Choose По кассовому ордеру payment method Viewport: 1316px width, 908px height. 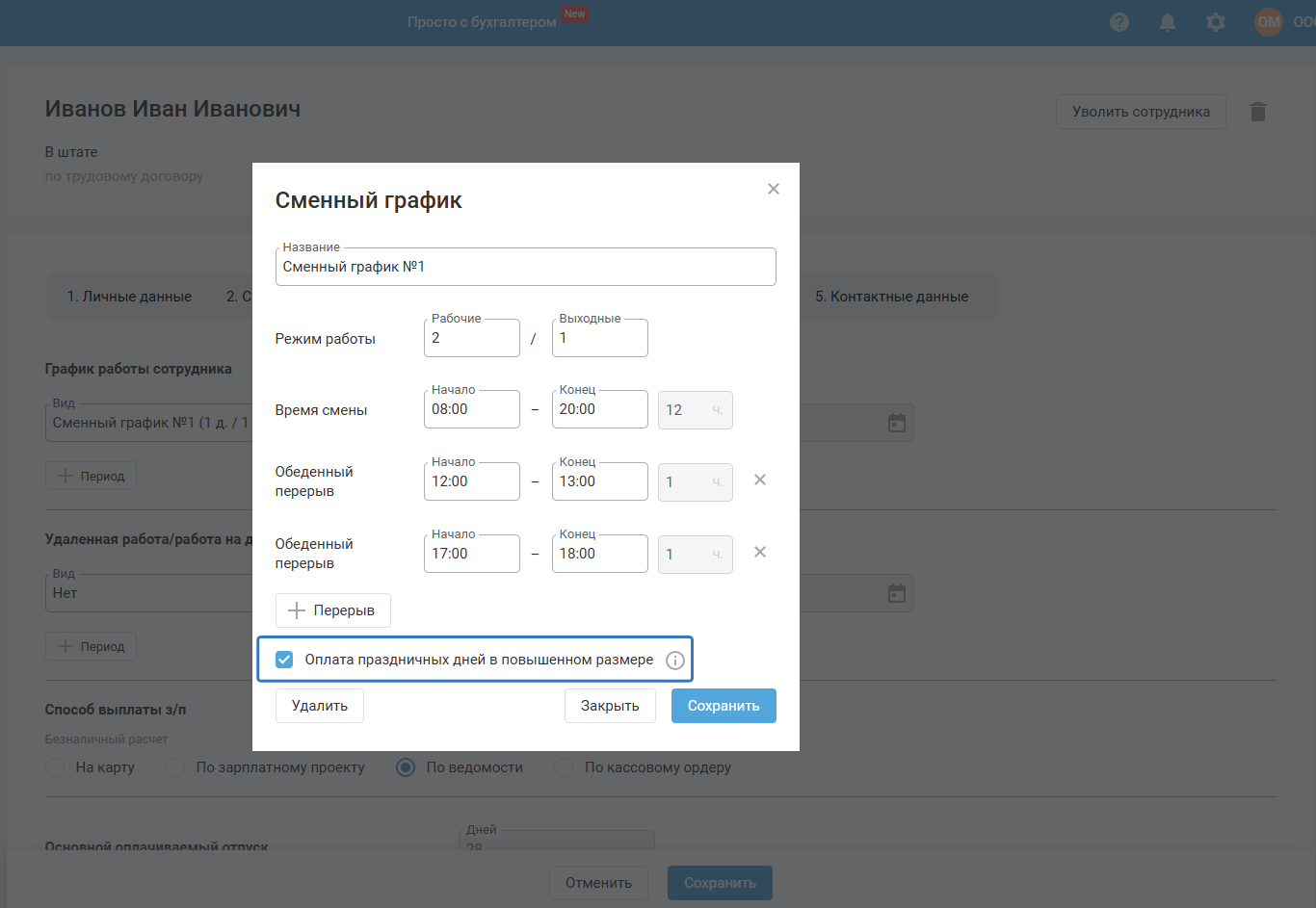coord(564,767)
